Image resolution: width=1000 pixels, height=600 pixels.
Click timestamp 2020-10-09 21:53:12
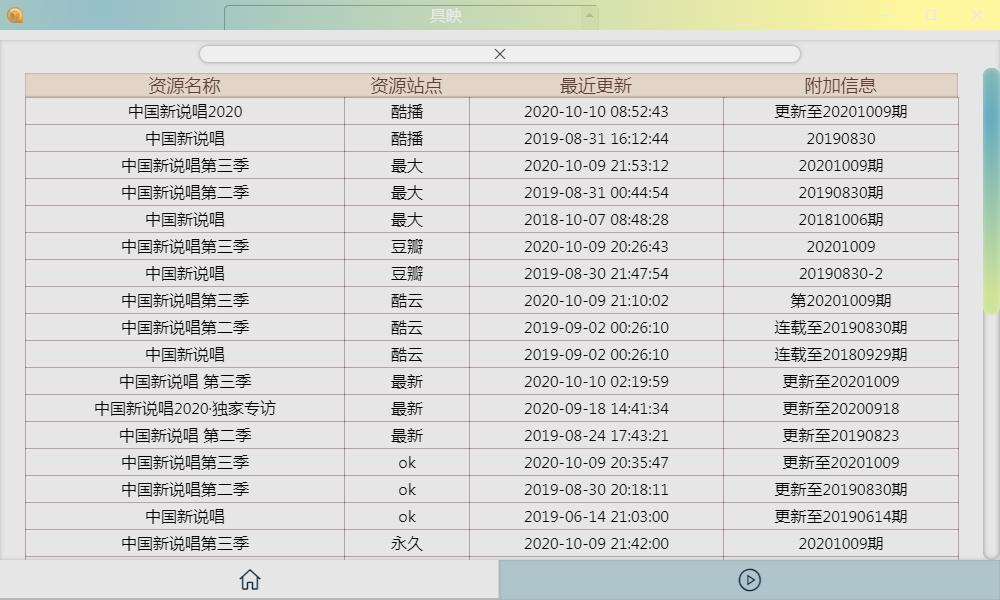(x=596, y=166)
